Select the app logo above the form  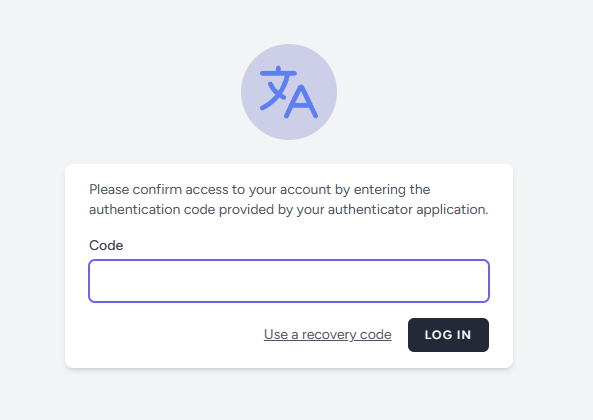pyautogui.click(x=289, y=92)
